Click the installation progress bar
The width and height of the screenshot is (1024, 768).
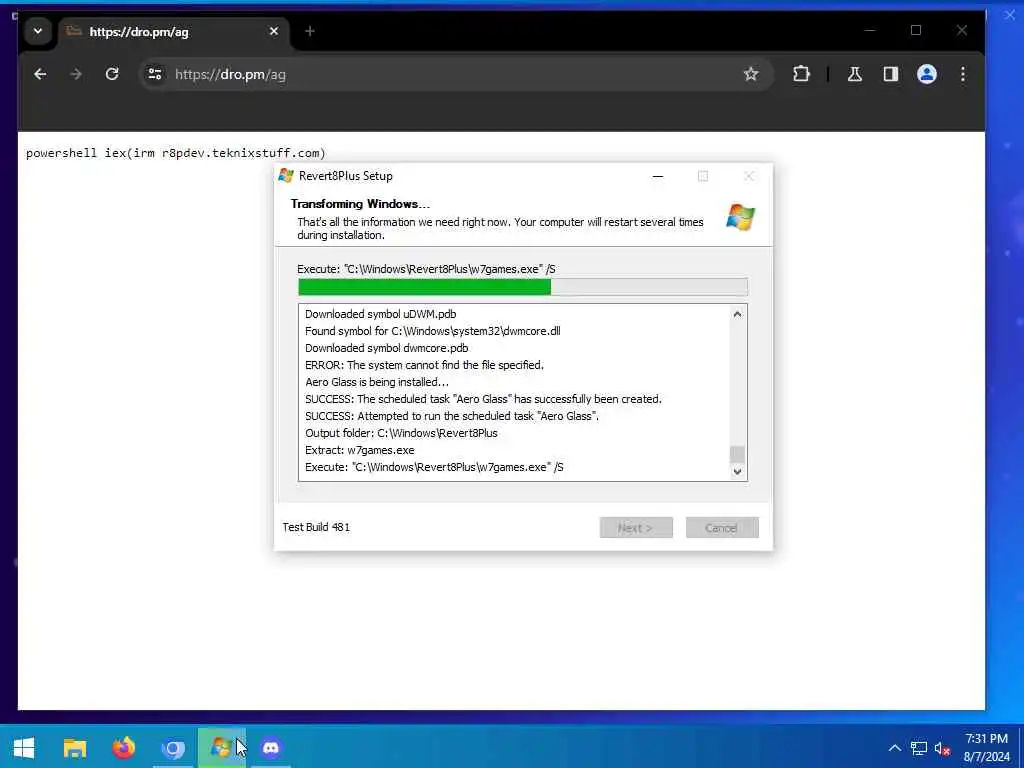(x=522, y=287)
